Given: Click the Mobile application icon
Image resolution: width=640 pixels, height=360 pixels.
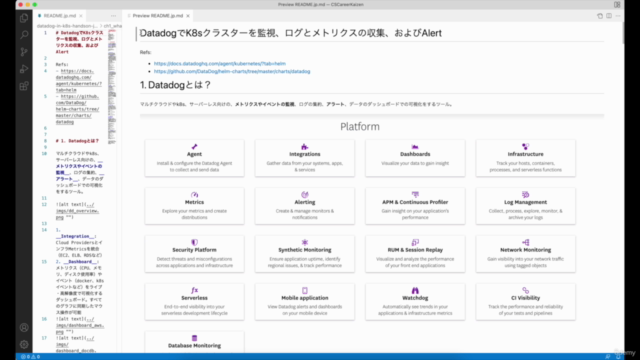Looking at the screenshot, I should coord(304,290).
